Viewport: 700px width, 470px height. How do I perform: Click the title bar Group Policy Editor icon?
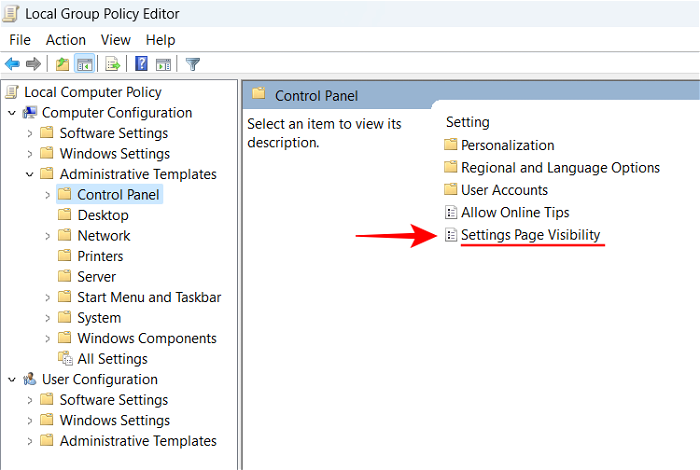point(10,13)
